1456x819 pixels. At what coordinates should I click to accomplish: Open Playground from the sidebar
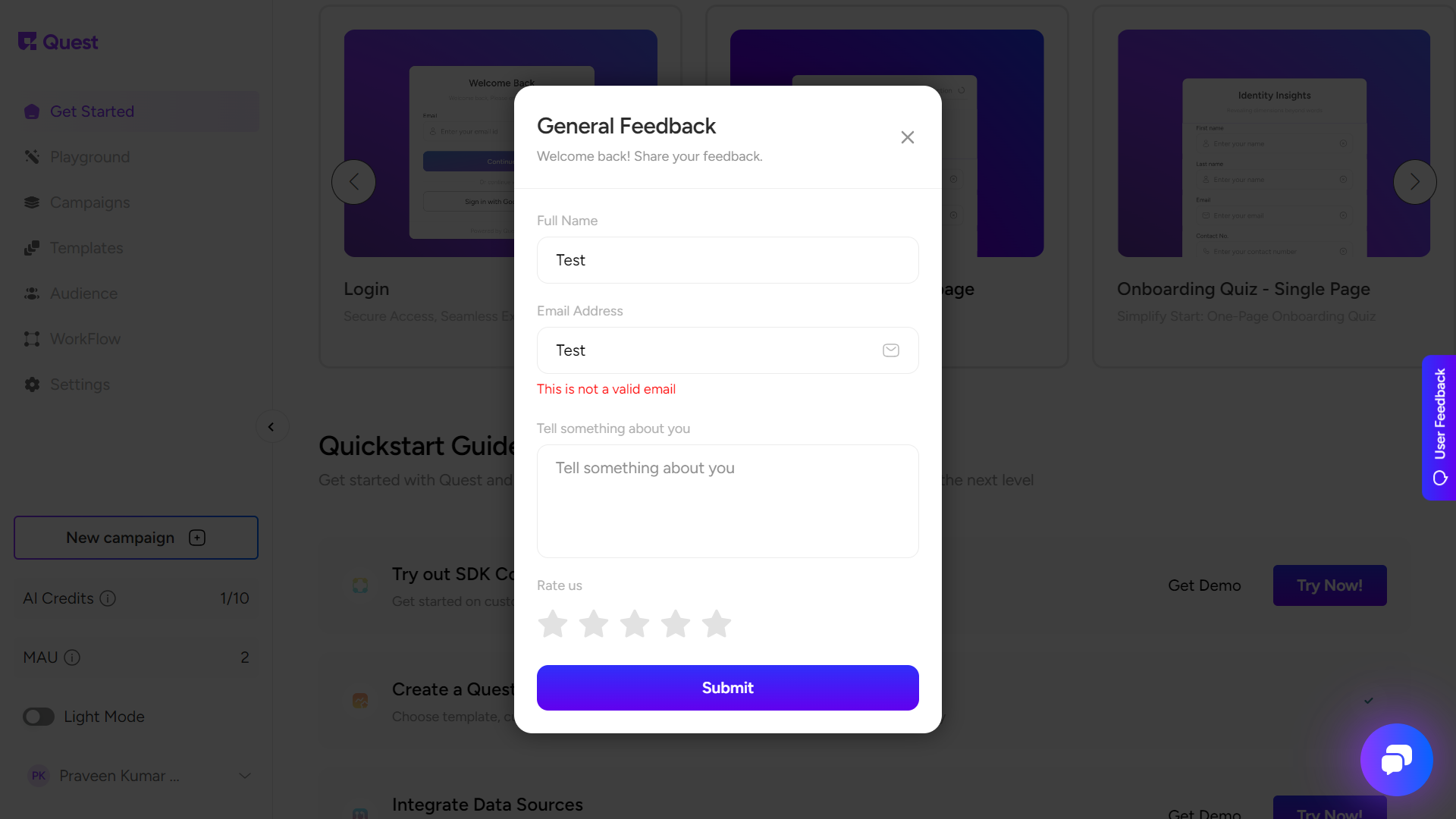click(89, 157)
